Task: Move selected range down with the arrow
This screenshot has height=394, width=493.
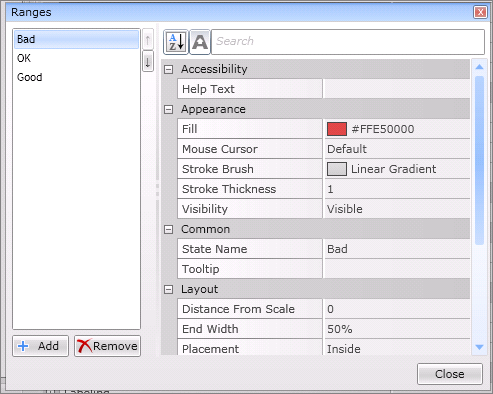Action: 148,61
